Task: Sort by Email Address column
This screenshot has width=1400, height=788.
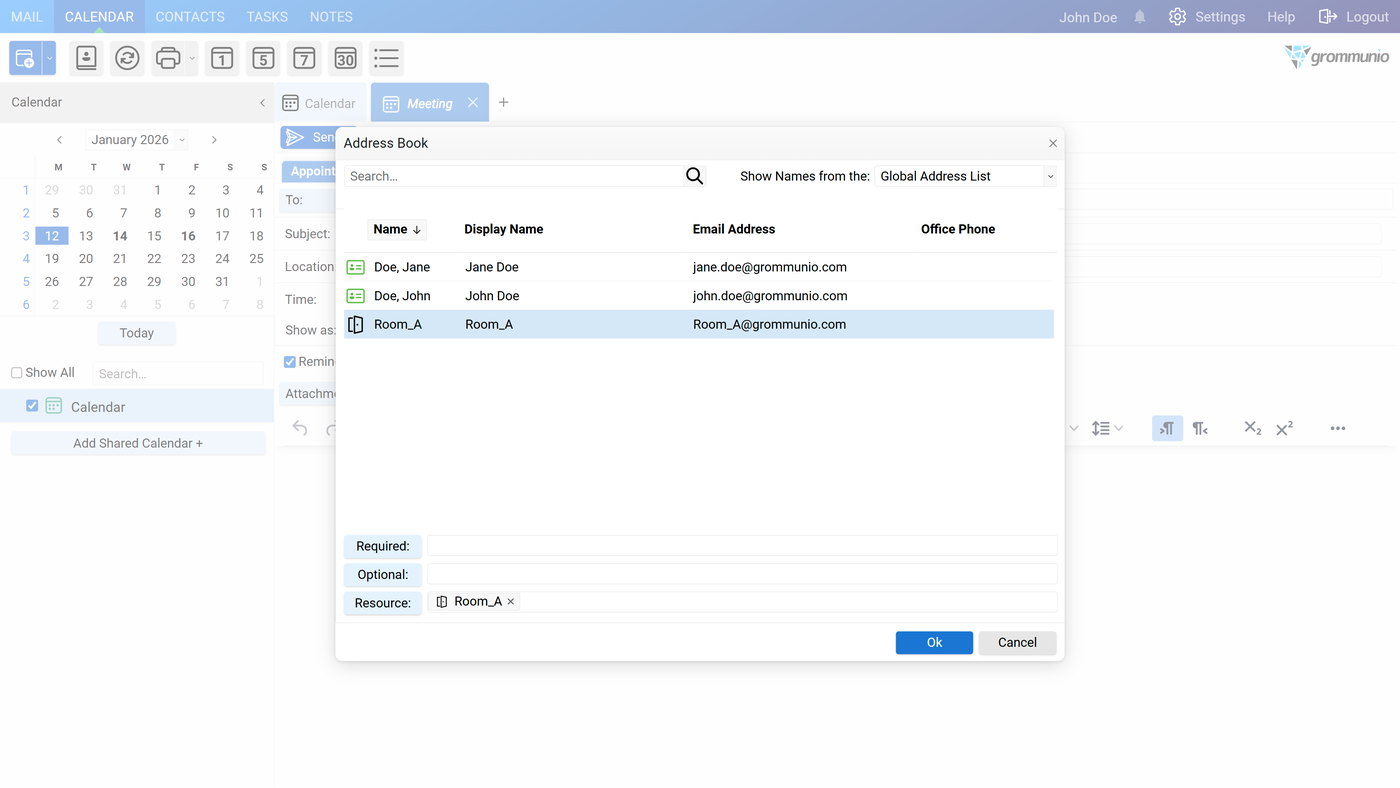Action: pyautogui.click(x=734, y=229)
